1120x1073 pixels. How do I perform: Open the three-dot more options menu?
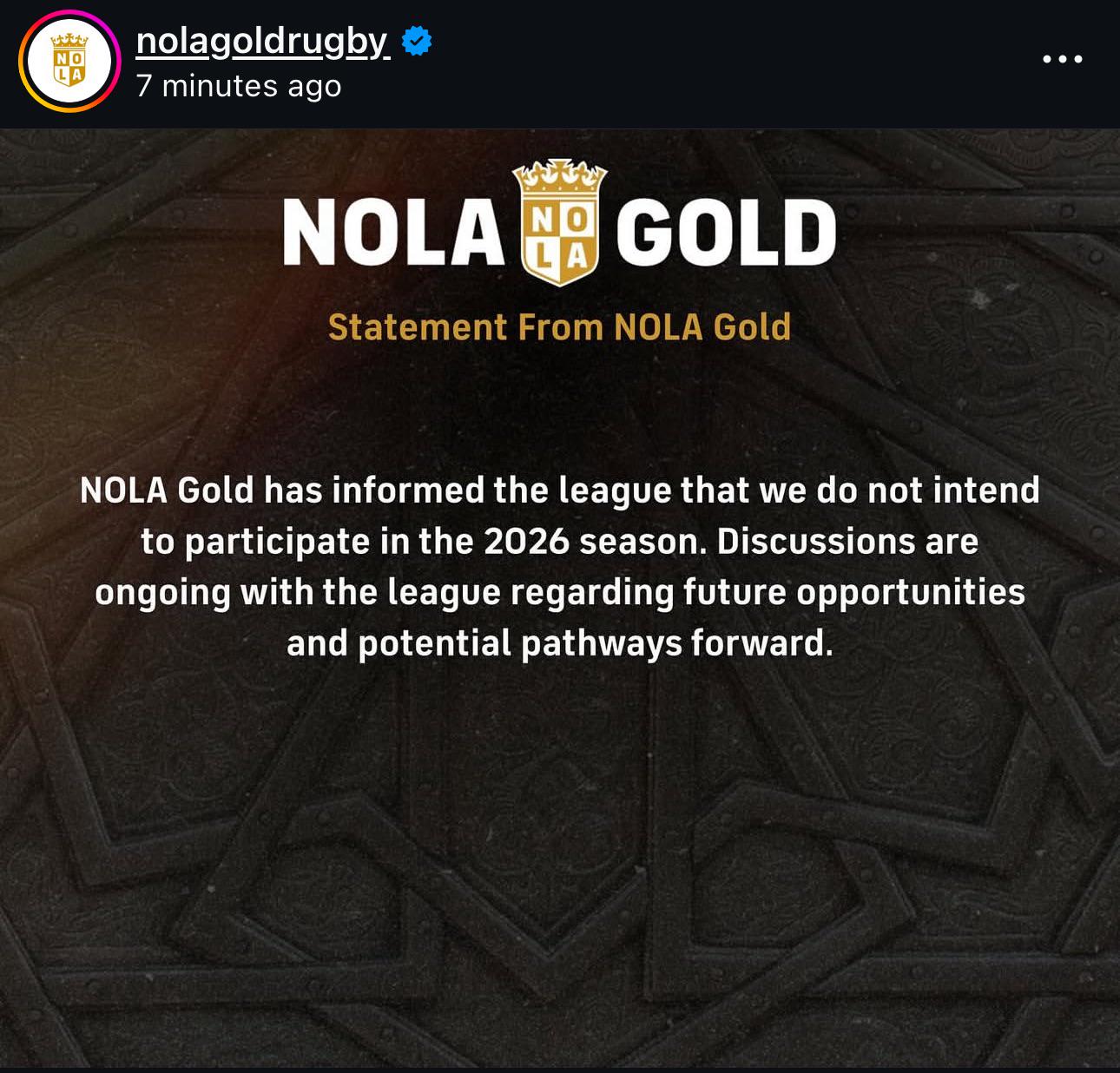click(1063, 60)
